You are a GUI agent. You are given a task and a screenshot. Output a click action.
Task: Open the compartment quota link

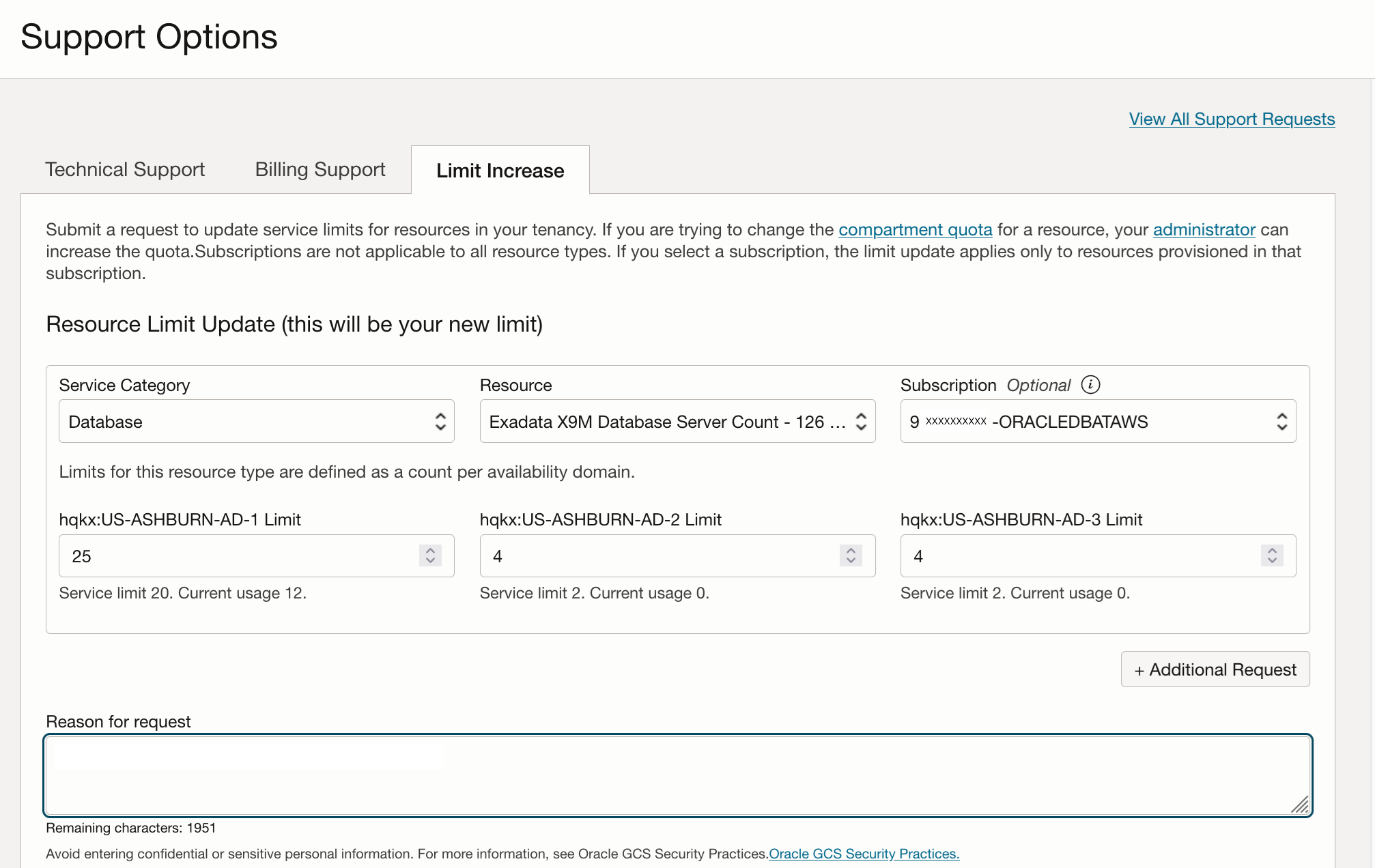pos(915,229)
